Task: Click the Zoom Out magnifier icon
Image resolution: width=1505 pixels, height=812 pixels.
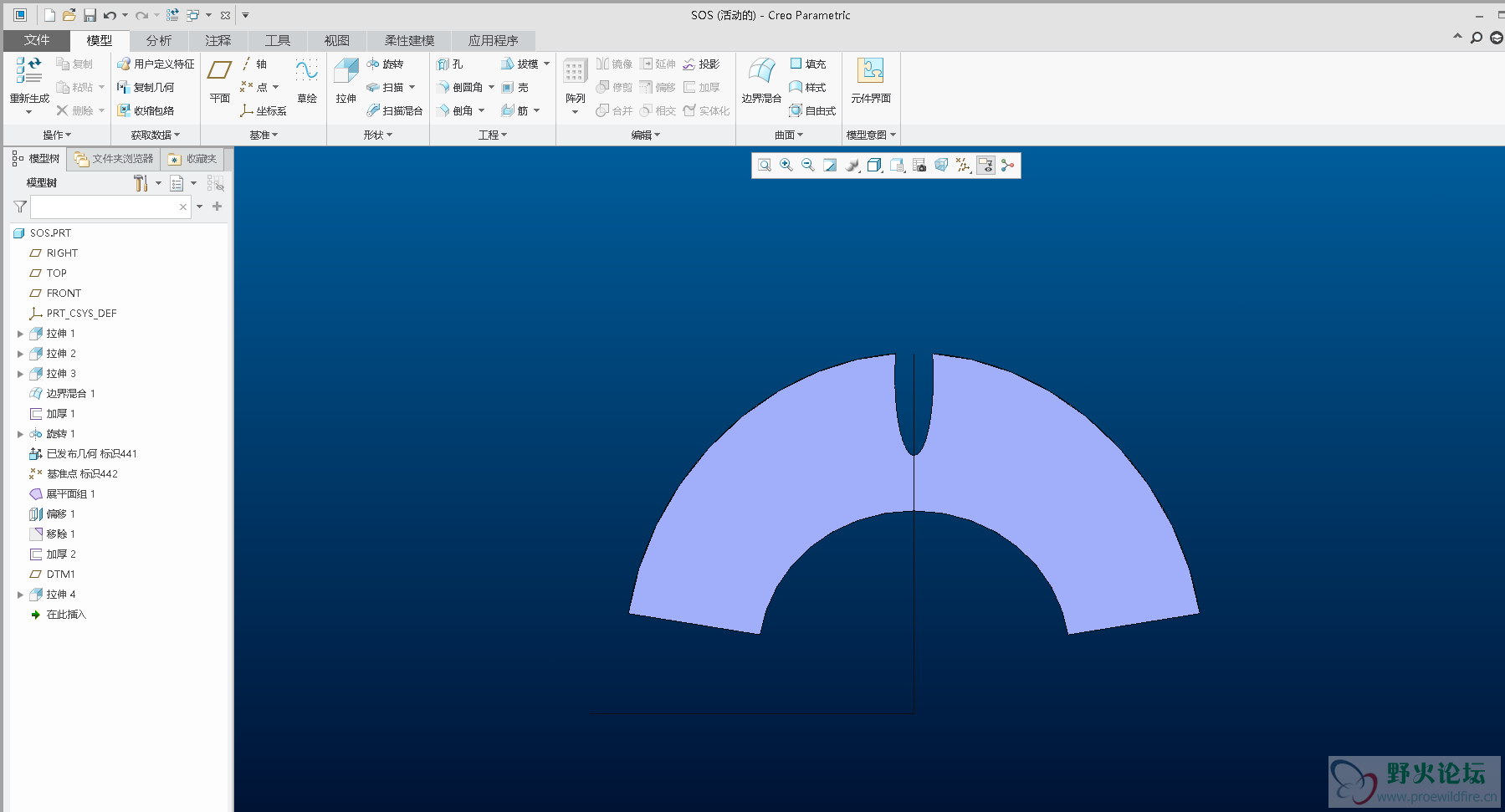Action: tap(808, 166)
